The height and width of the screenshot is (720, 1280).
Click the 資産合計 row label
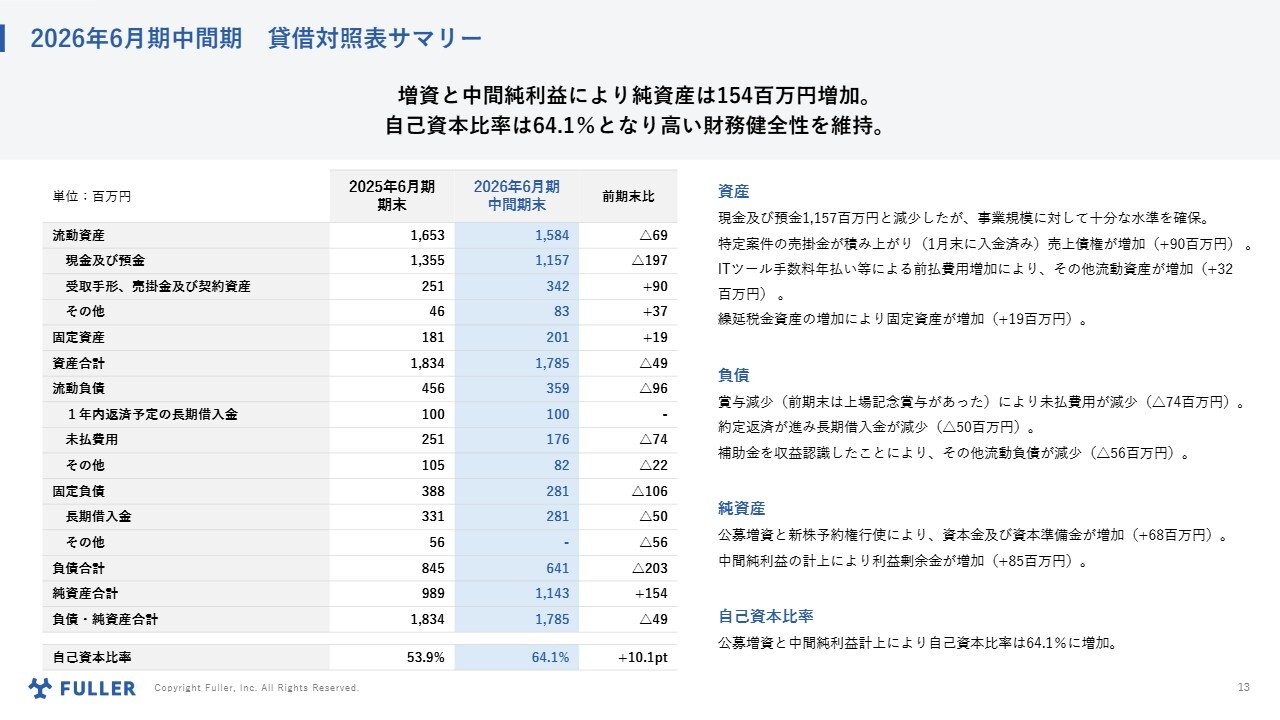coord(78,363)
